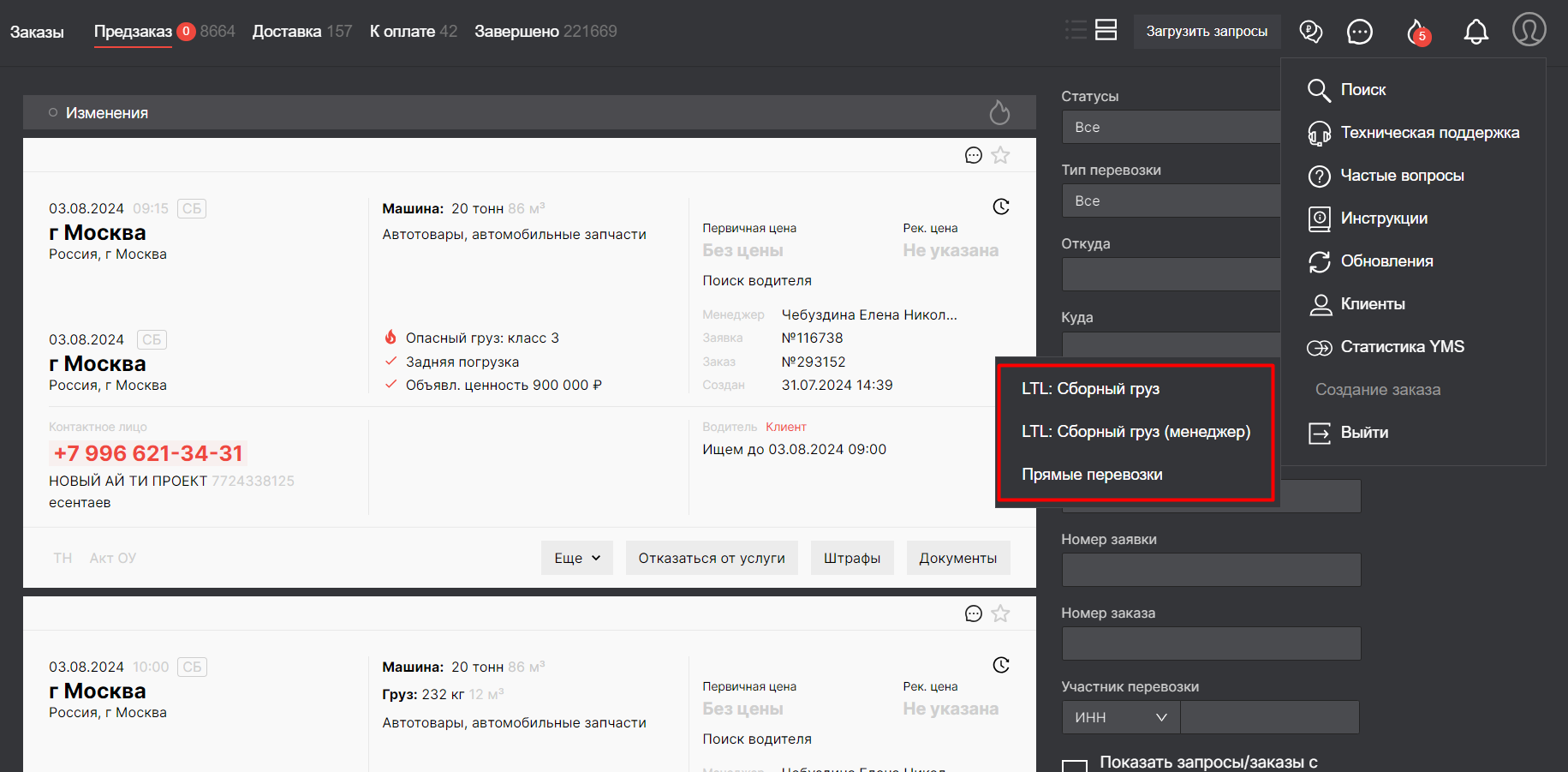Click the Инструкции document icon
1568x772 pixels.
1319,218
